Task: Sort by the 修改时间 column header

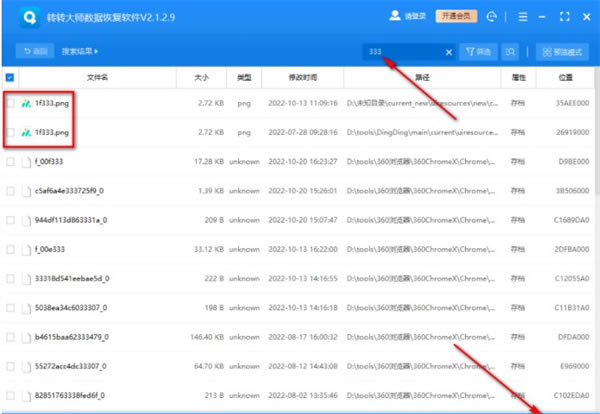Action: coord(301,77)
